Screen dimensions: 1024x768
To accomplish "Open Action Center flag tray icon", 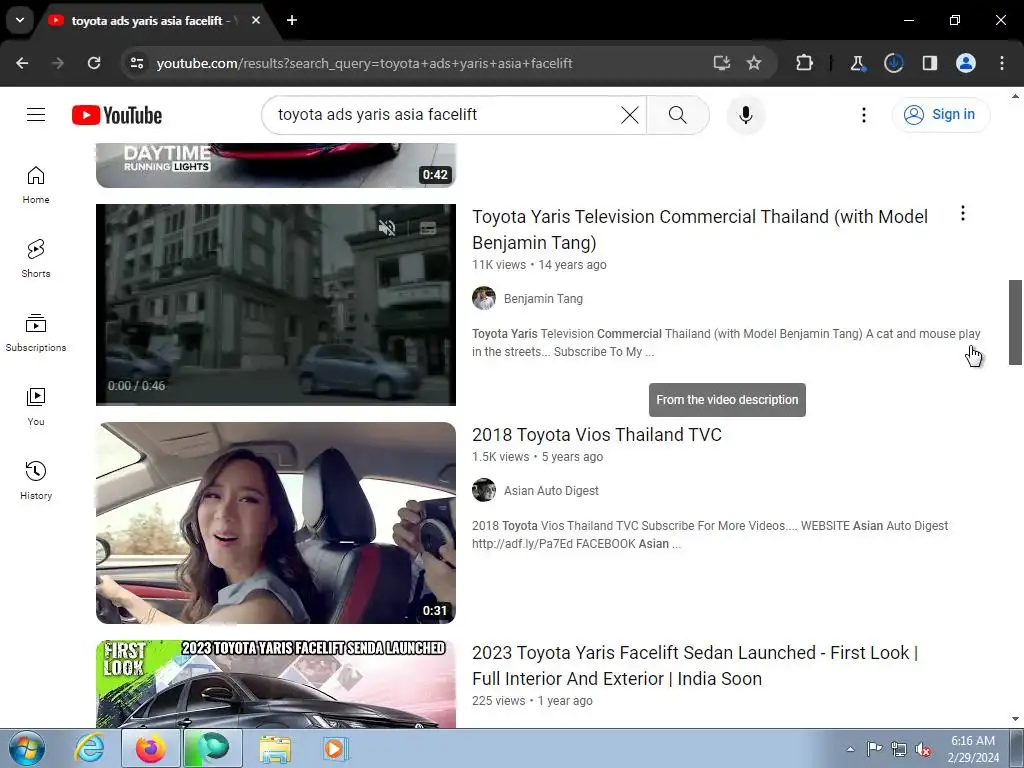I will [x=874, y=749].
